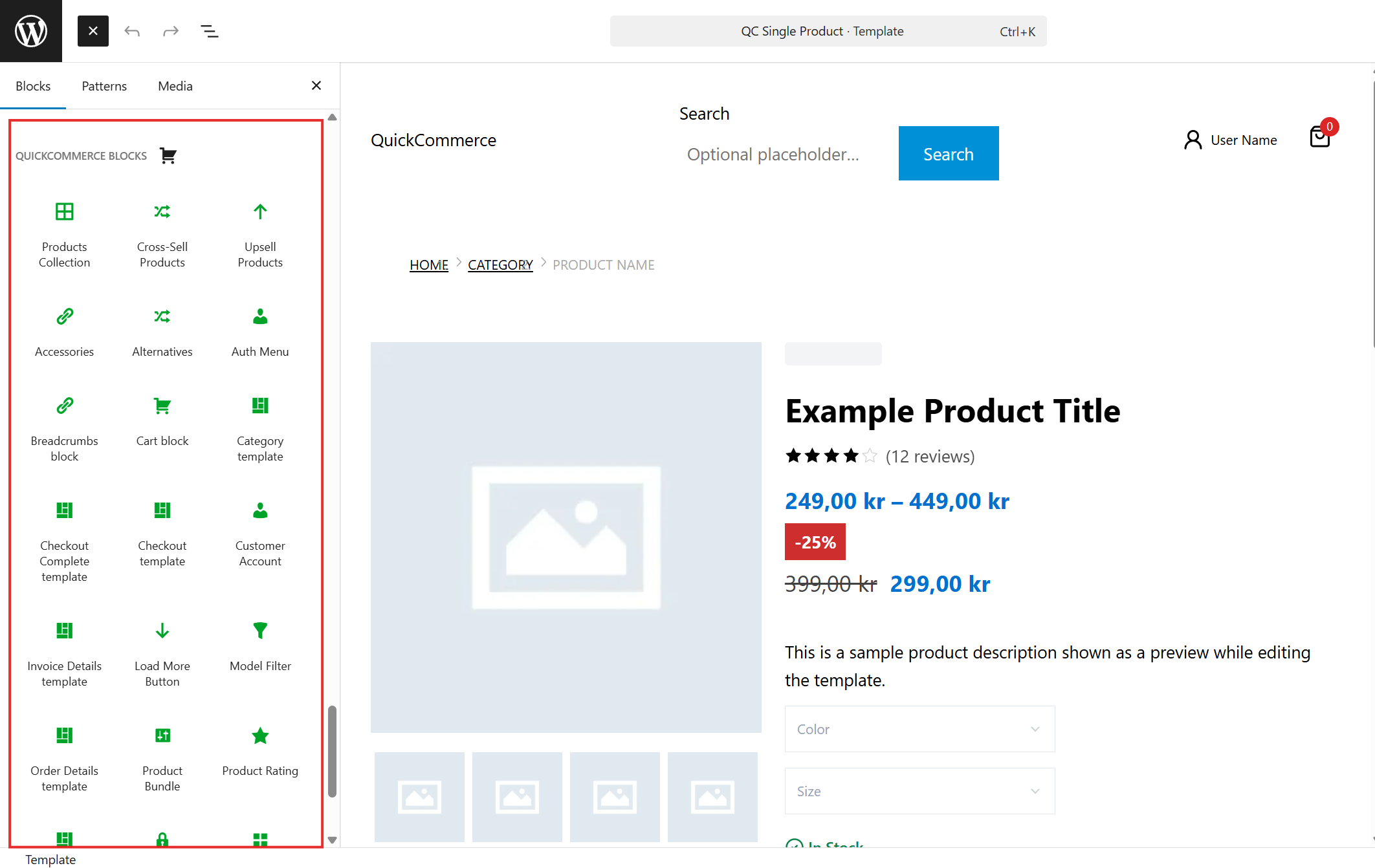
Task: Insert the Load More Button block
Action: (x=162, y=655)
